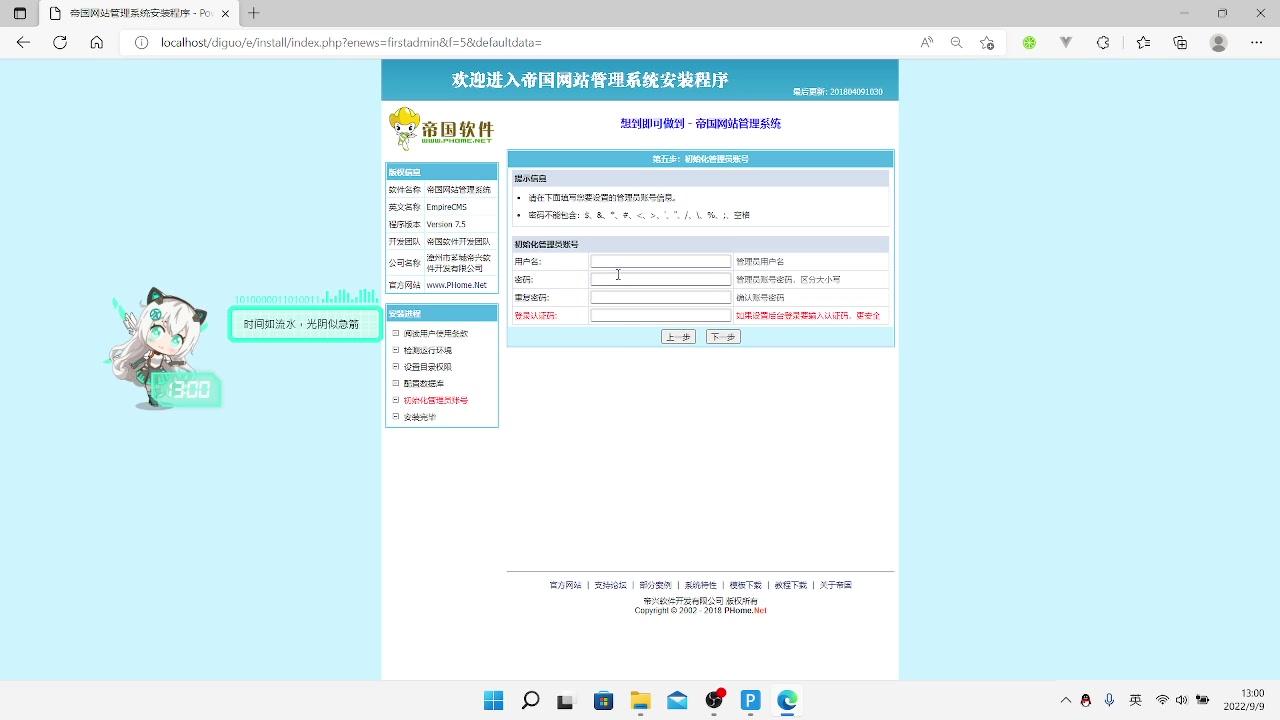The width and height of the screenshot is (1280, 720).
Task: Open the Collections panel
Action: pos(1180,42)
